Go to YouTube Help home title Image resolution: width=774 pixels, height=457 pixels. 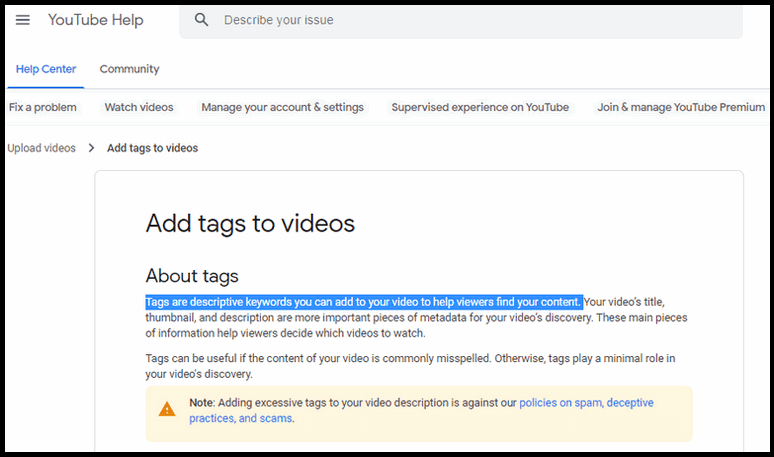pyautogui.click(x=96, y=20)
